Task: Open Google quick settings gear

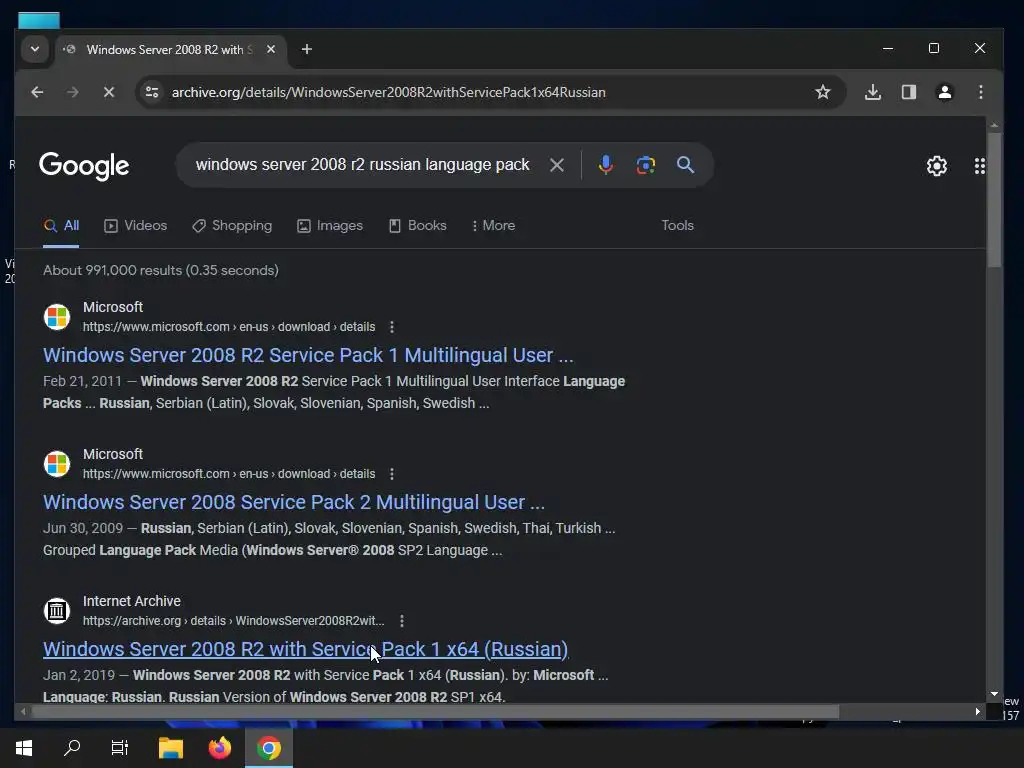Action: [936, 166]
